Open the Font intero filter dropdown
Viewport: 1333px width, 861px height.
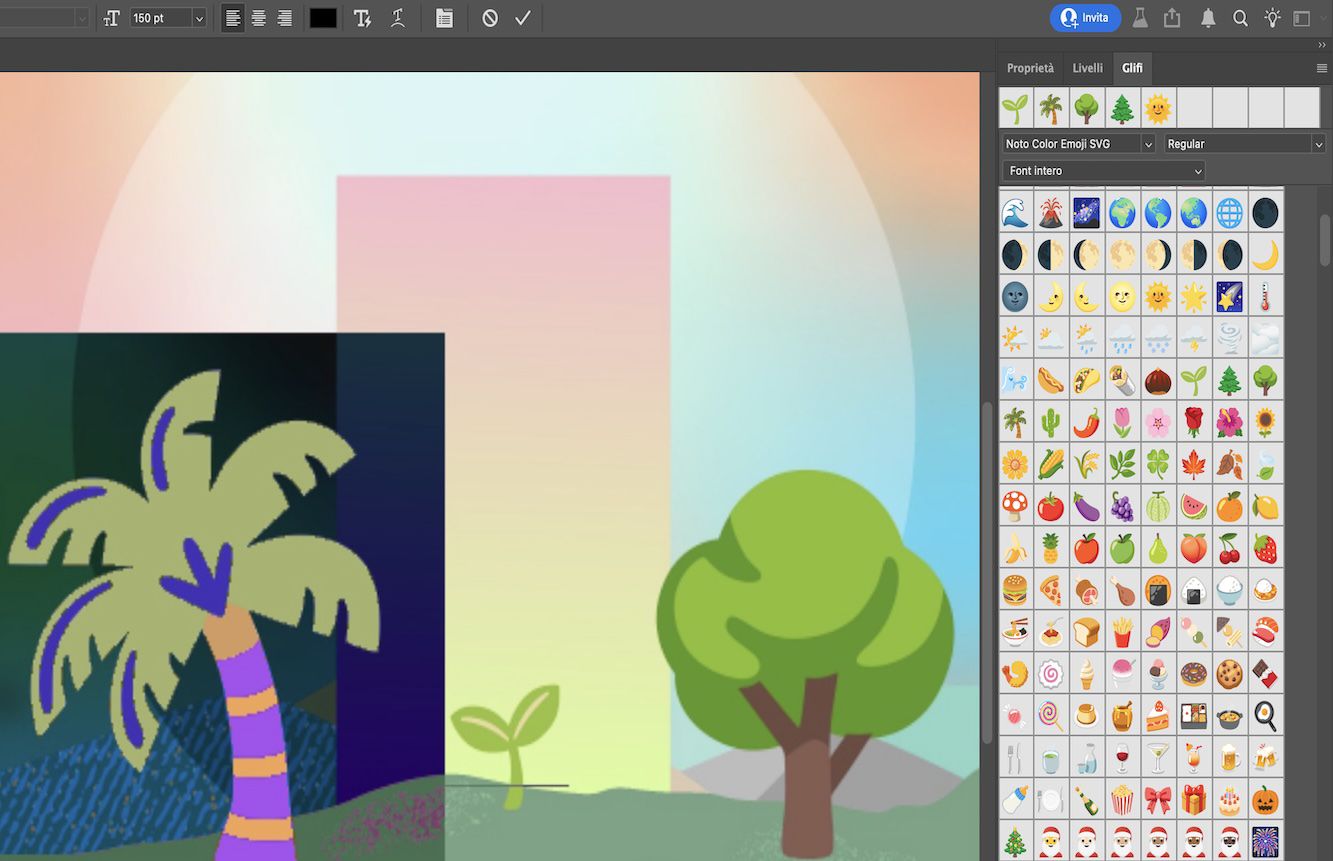coord(1102,170)
